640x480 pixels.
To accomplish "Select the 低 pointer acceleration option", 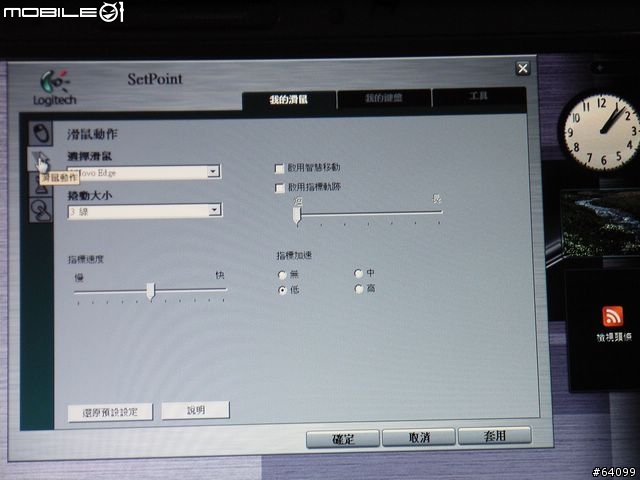I will click(282, 290).
